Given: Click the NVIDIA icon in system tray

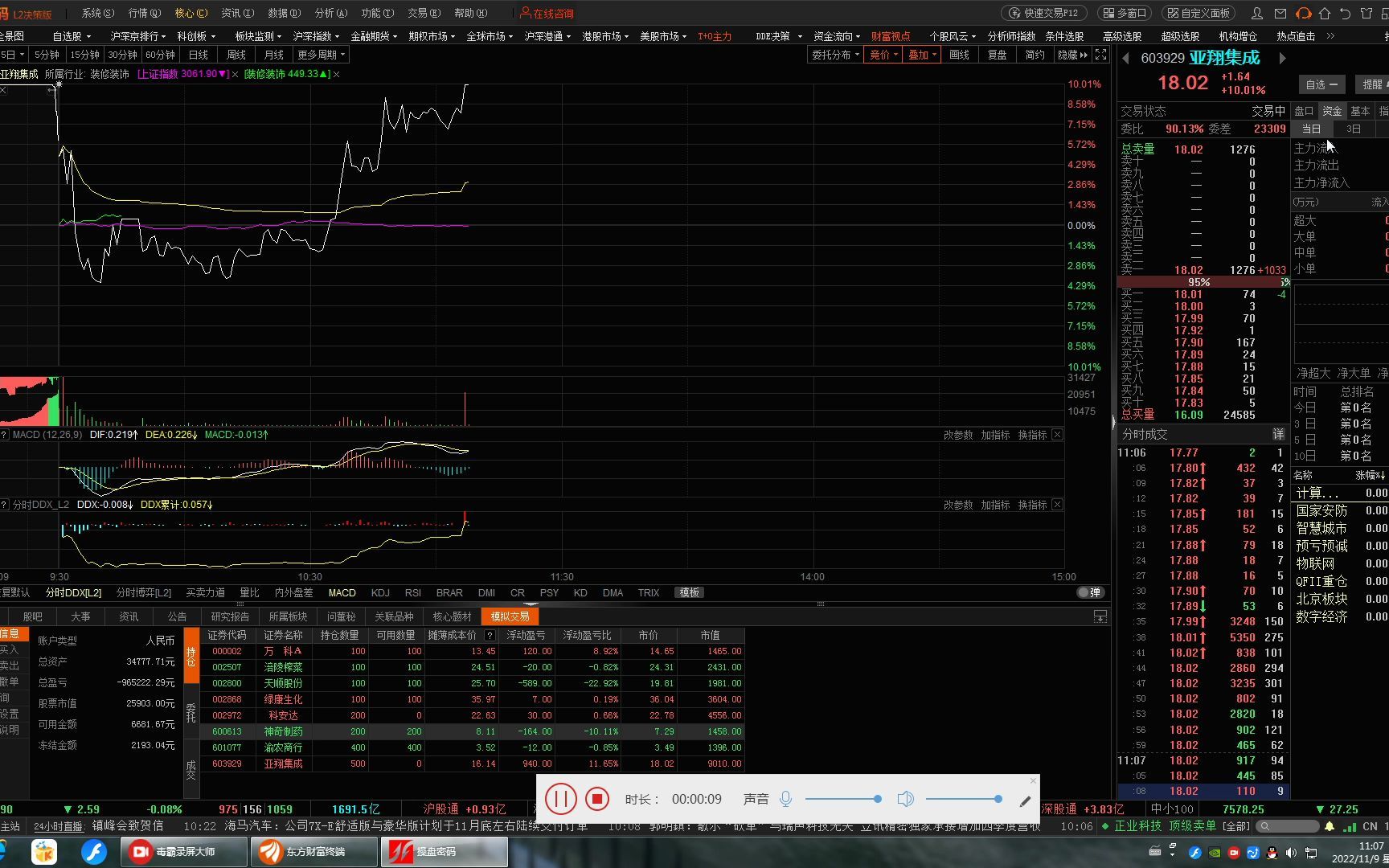Looking at the screenshot, I should 1215,853.
